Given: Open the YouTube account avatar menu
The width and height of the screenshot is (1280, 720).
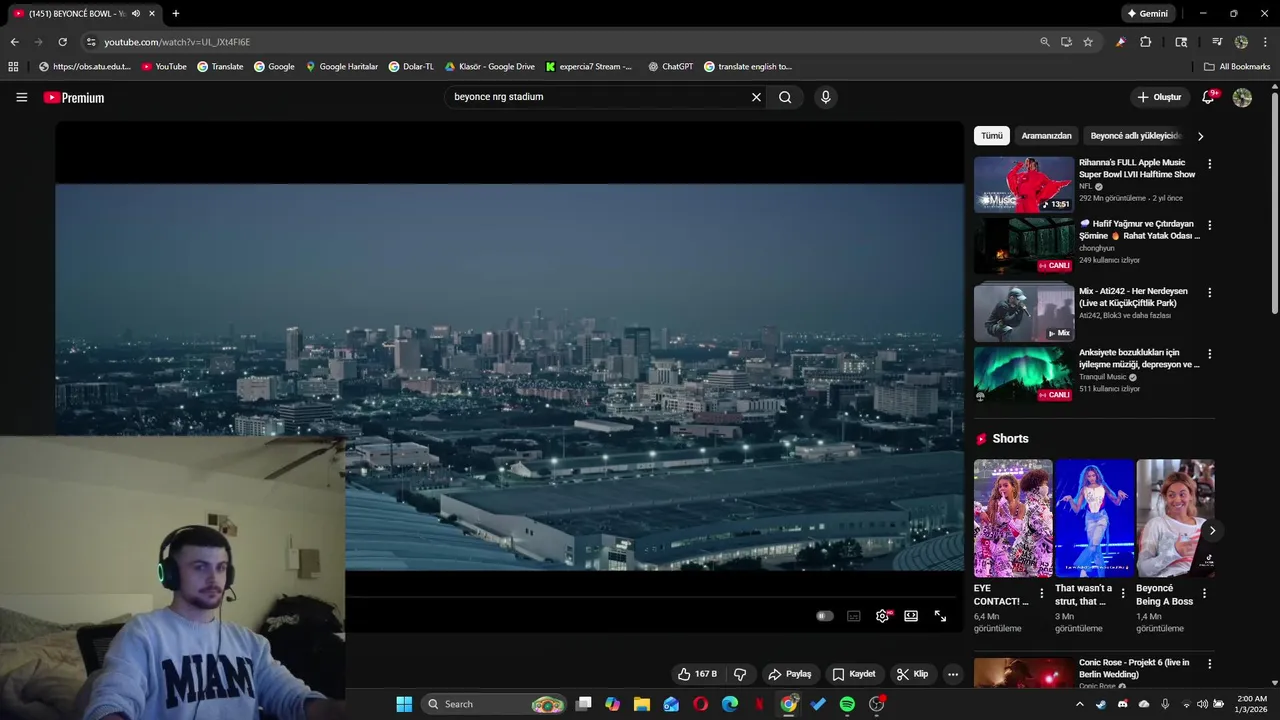Looking at the screenshot, I should 1242,97.
